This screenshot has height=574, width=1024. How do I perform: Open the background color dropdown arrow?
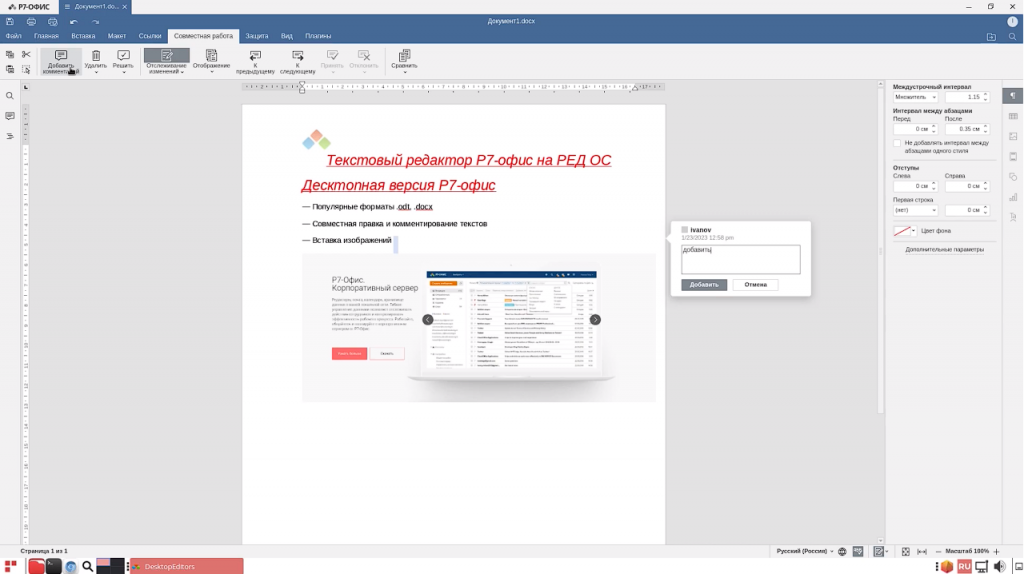click(914, 231)
